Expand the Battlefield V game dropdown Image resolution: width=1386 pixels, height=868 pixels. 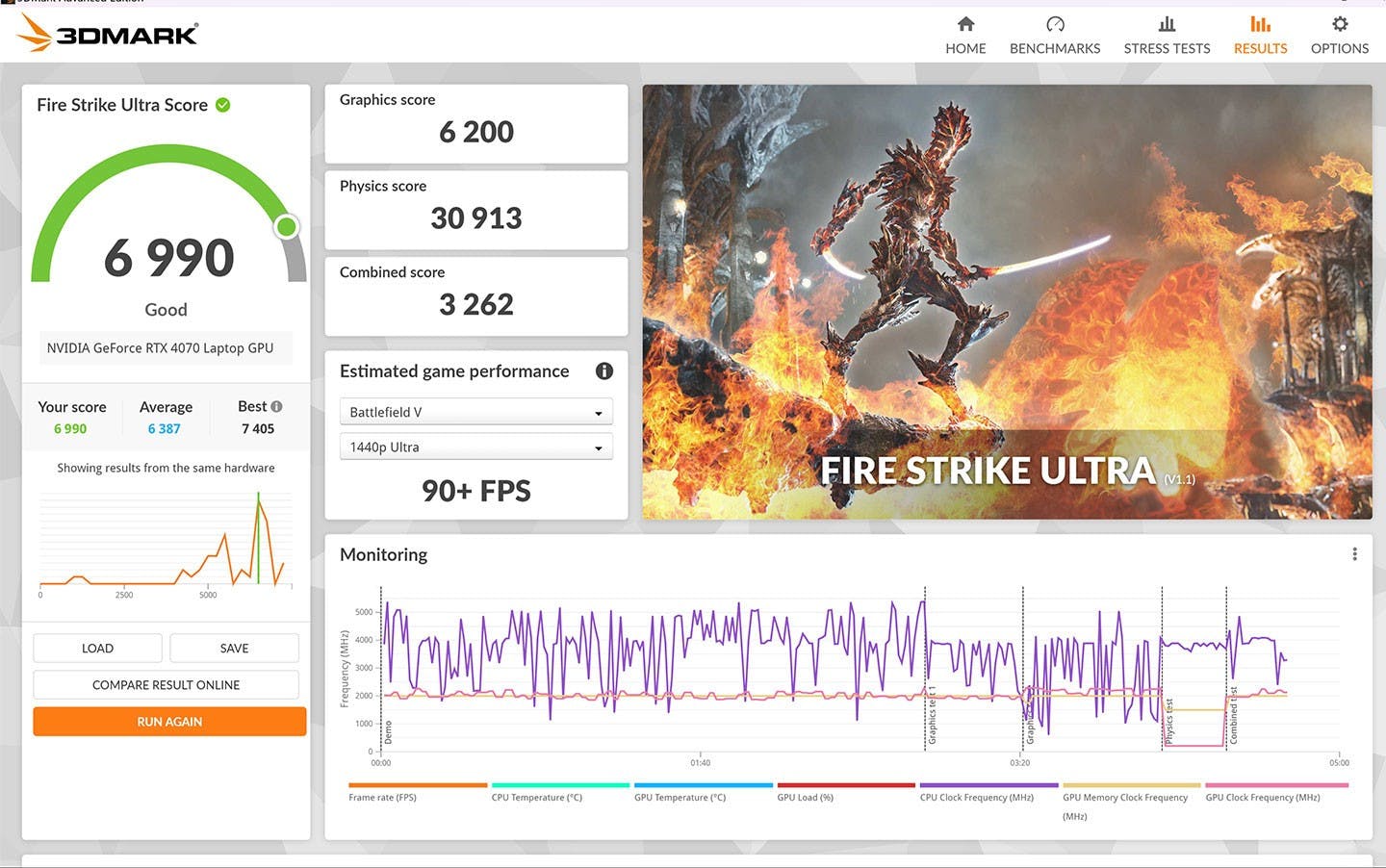click(475, 412)
